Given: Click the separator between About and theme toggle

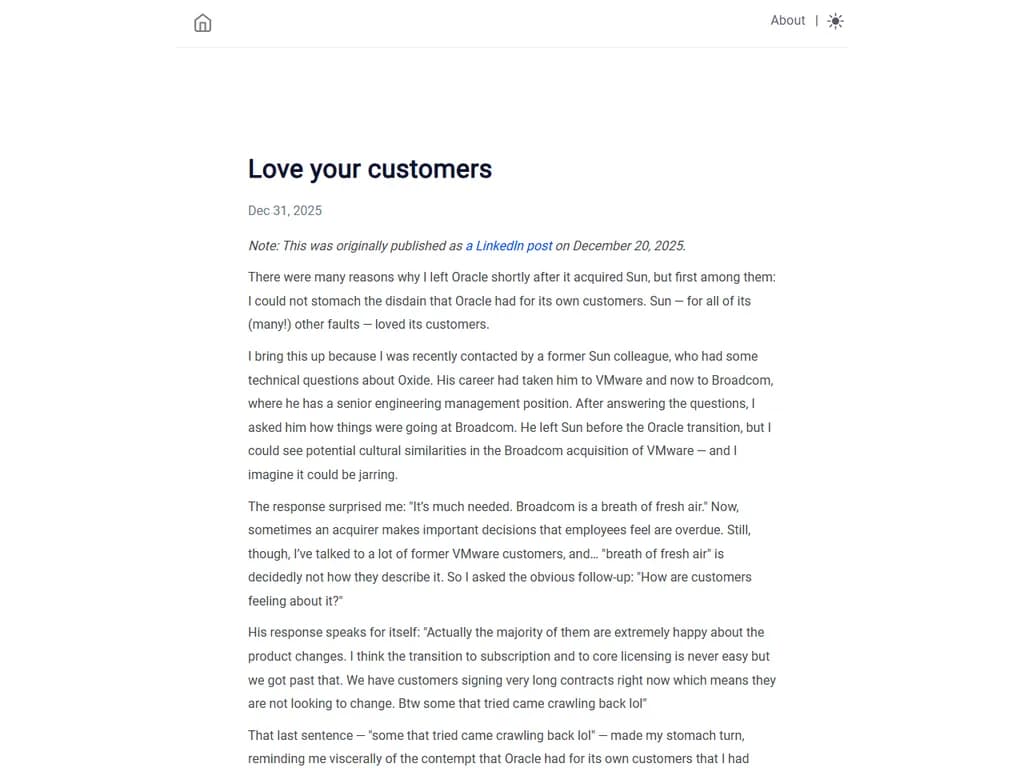Looking at the screenshot, I should (x=815, y=20).
